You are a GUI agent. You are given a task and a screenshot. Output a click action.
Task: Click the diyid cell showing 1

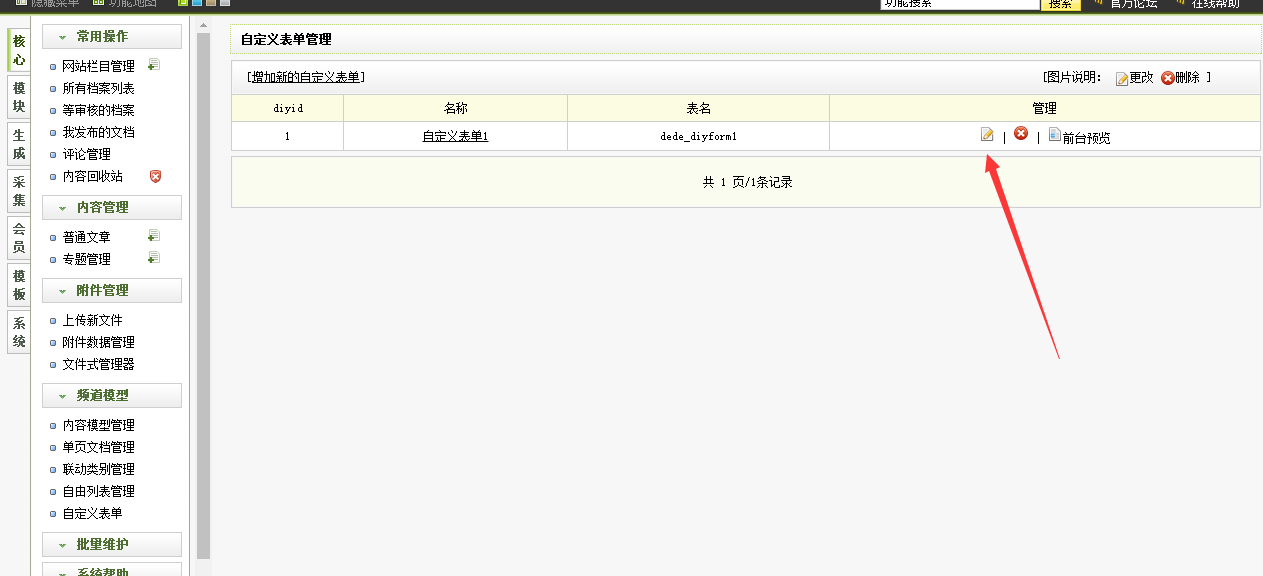click(x=288, y=136)
